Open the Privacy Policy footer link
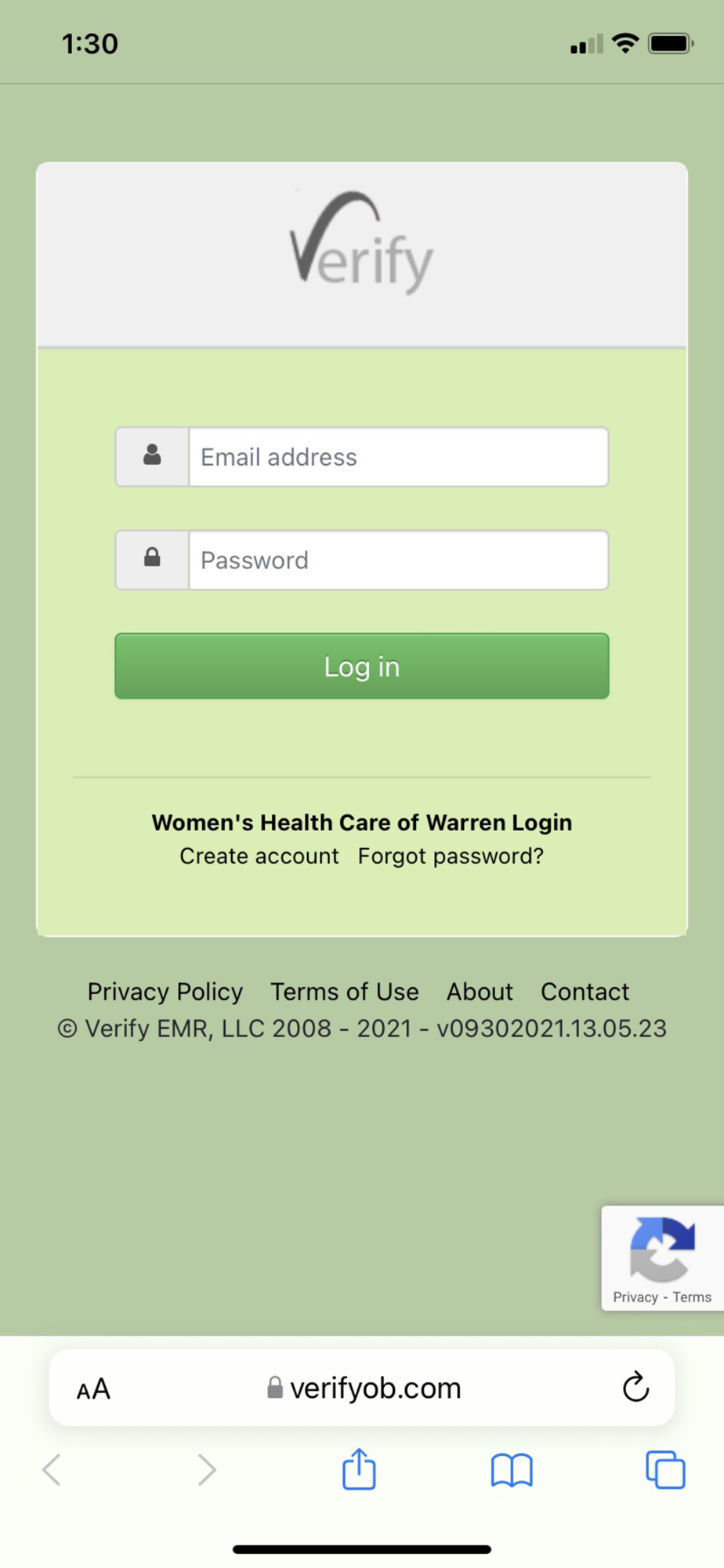 click(x=165, y=991)
